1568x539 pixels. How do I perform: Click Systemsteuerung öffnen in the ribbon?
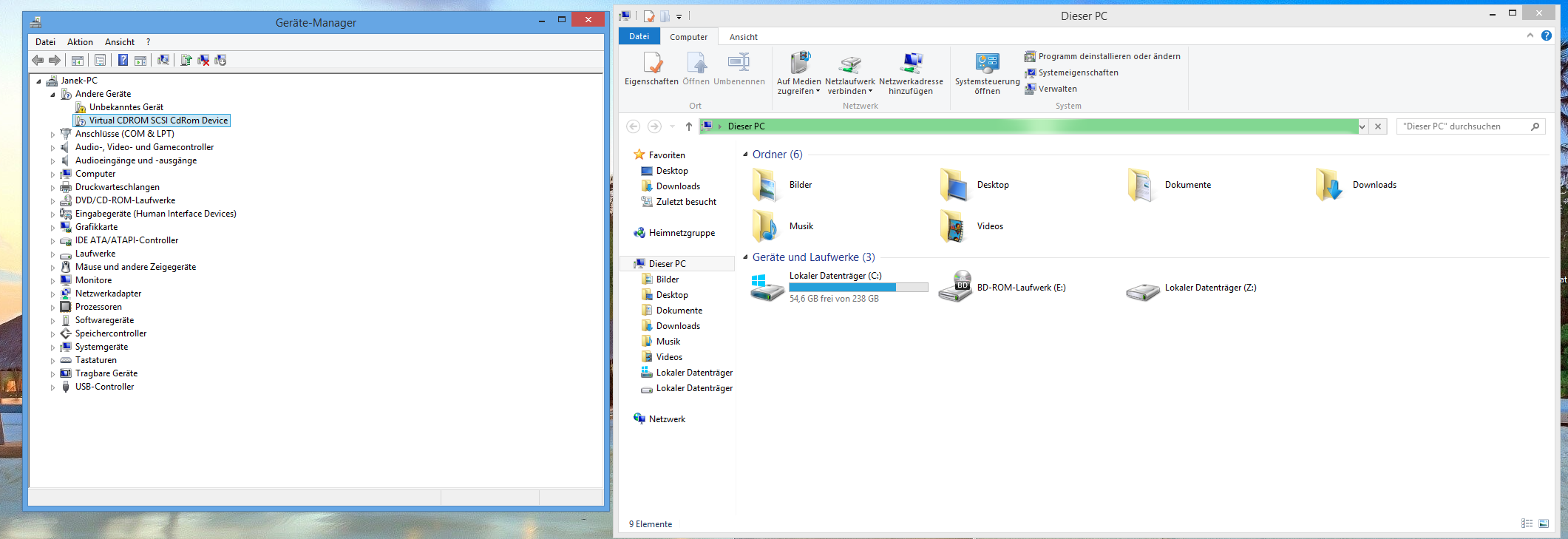(987, 73)
